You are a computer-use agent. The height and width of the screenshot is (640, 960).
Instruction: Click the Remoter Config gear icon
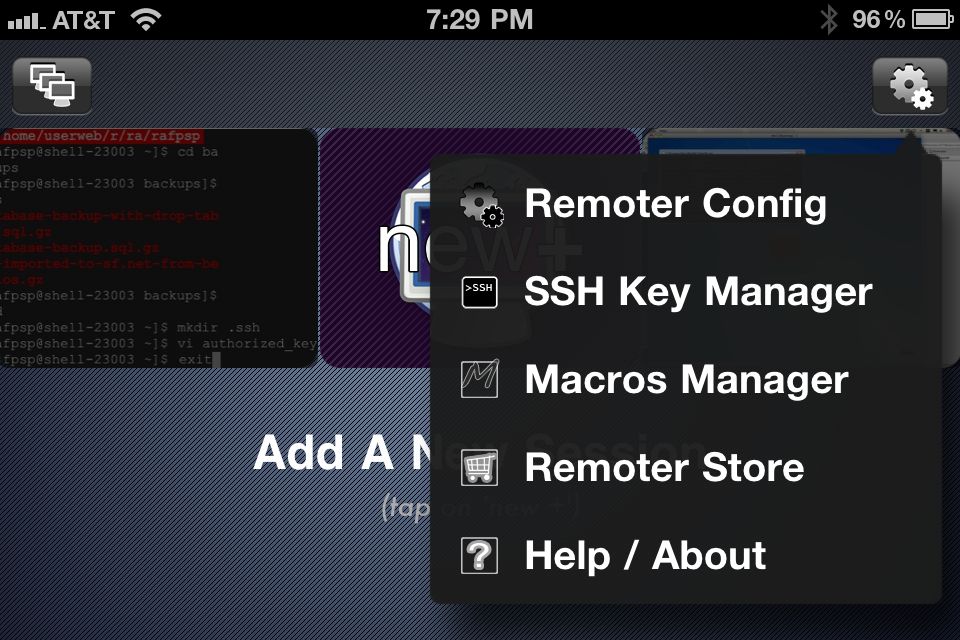click(x=482, y=205)
